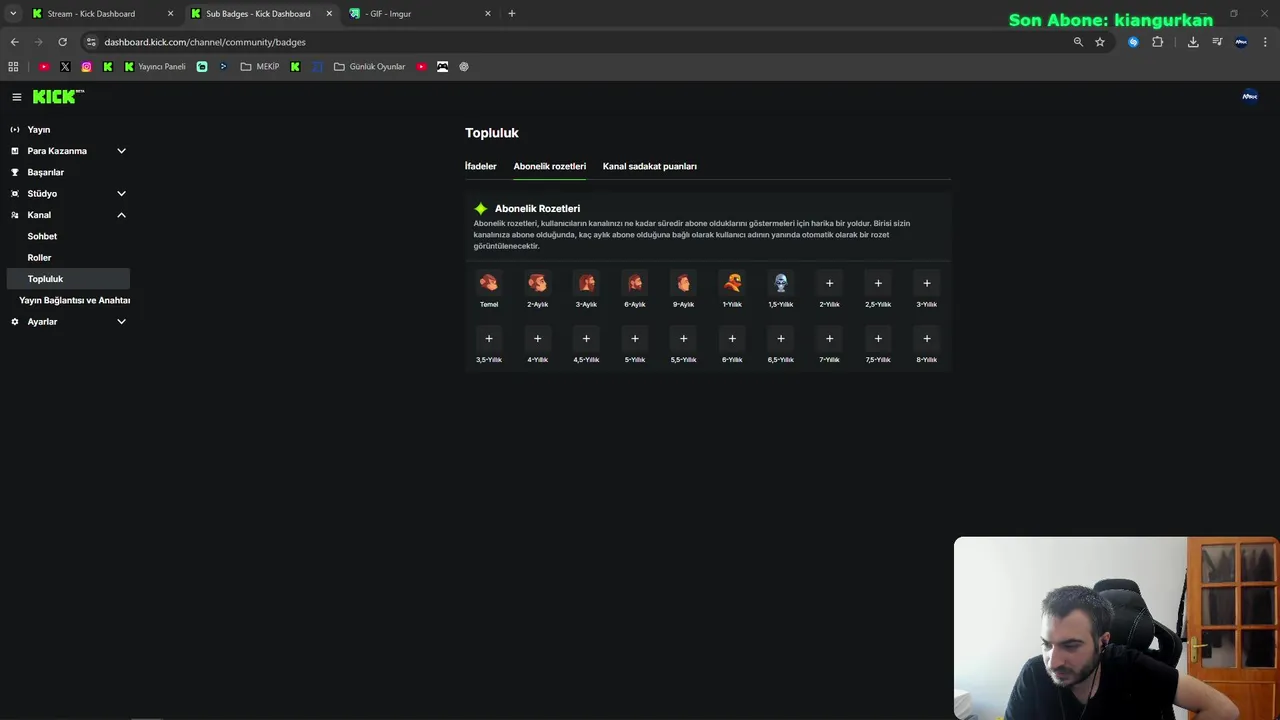Image resolution: width=1280 pixels, height=720 pixels.
Task: Open the profile avatar menu
Action: (x=1250, y=97)
